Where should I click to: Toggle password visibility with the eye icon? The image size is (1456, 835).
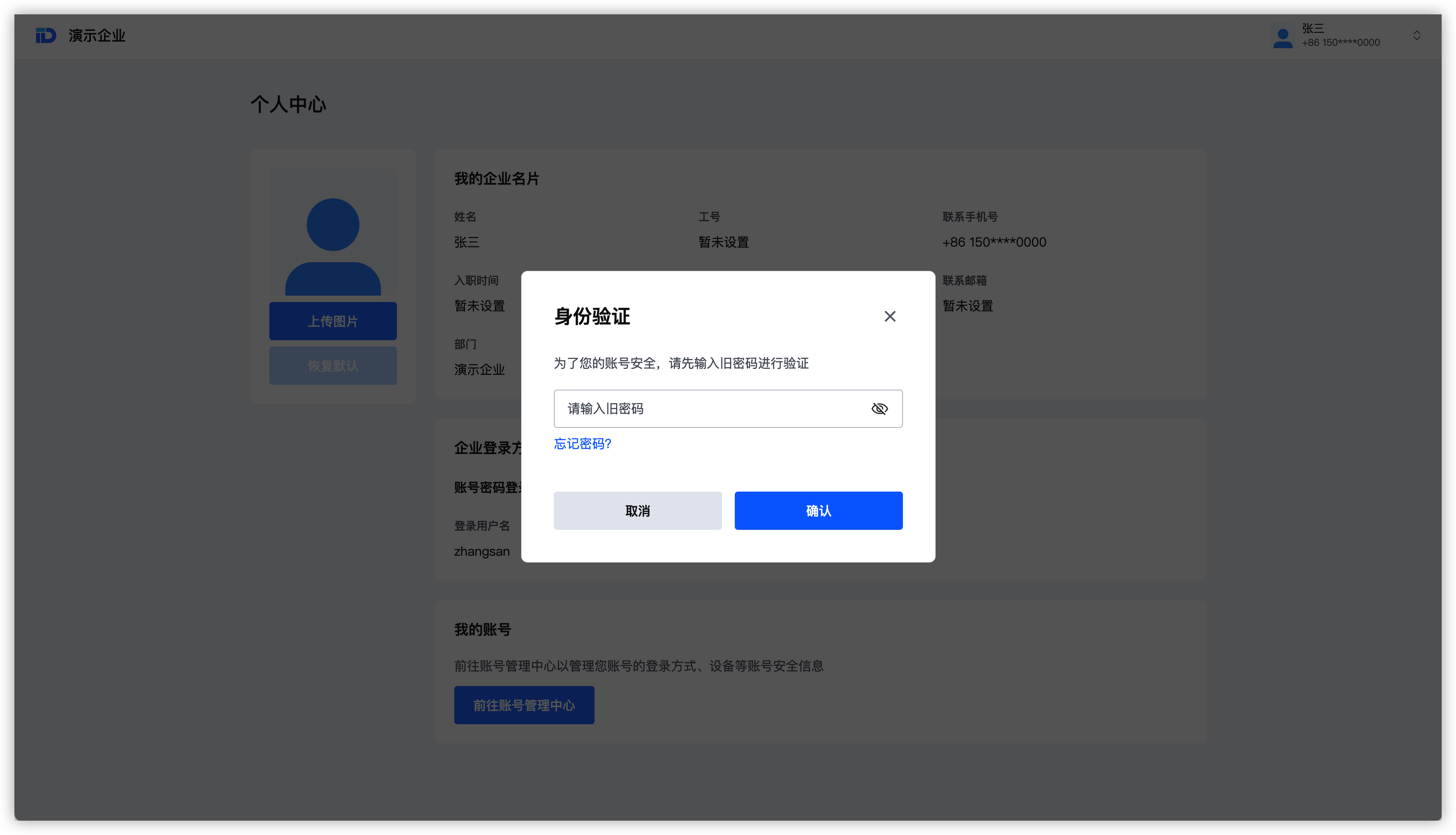tap(879, 409)
